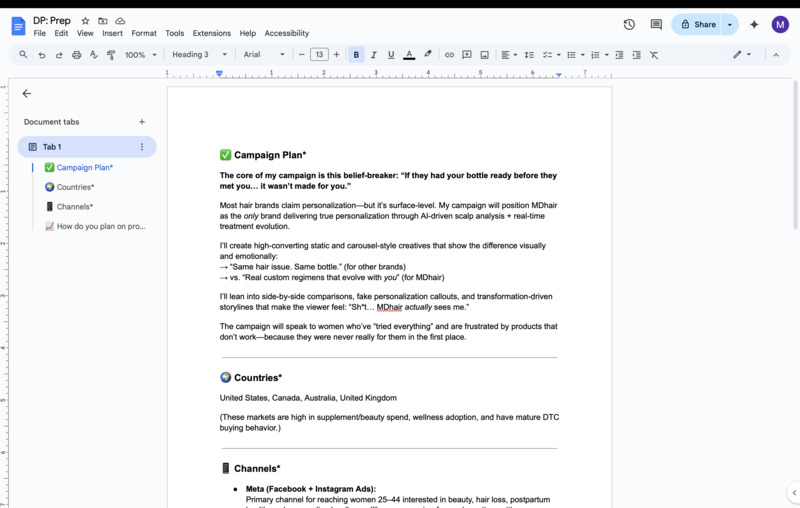Open line and paragraph spacing

coord(530,55)
